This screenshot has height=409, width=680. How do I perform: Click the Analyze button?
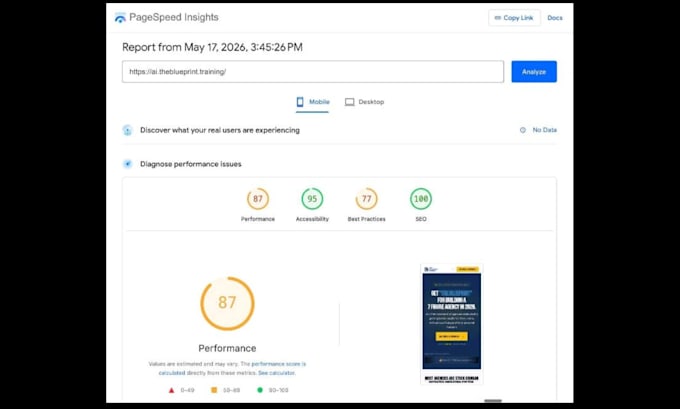[534, 72]
